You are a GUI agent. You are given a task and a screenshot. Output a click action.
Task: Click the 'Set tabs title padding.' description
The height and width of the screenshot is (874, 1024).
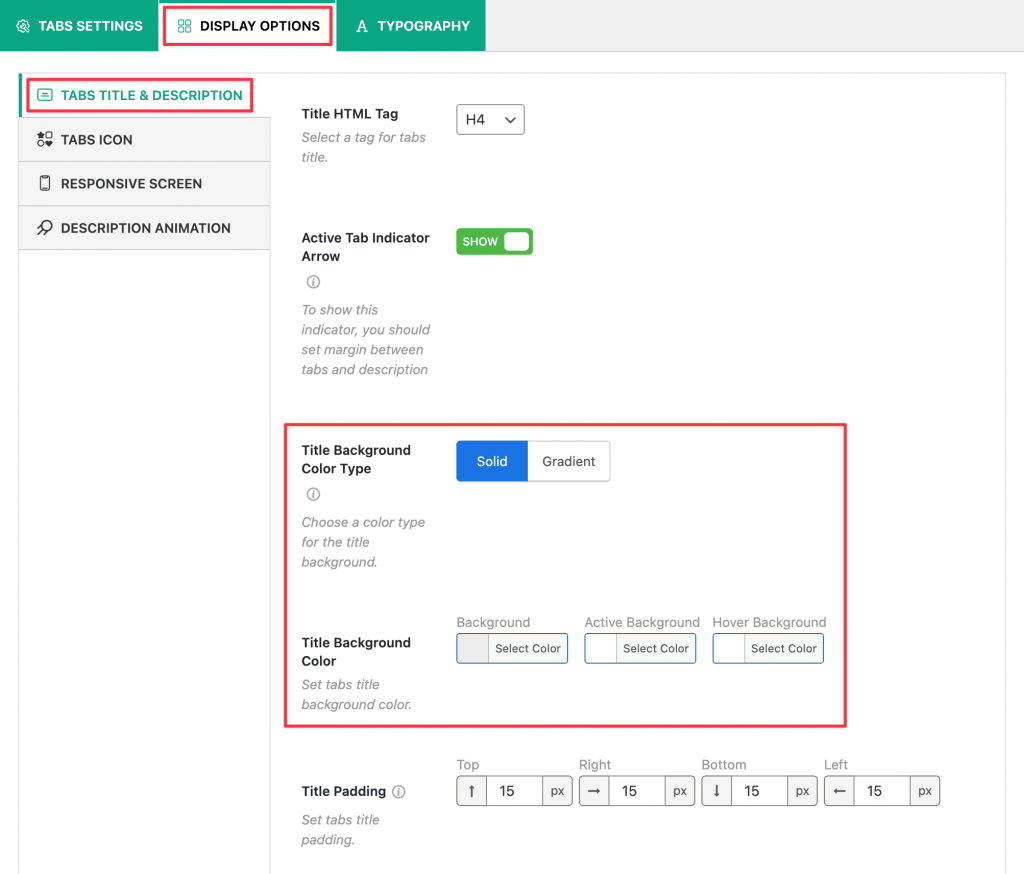(x=340, y=830)
